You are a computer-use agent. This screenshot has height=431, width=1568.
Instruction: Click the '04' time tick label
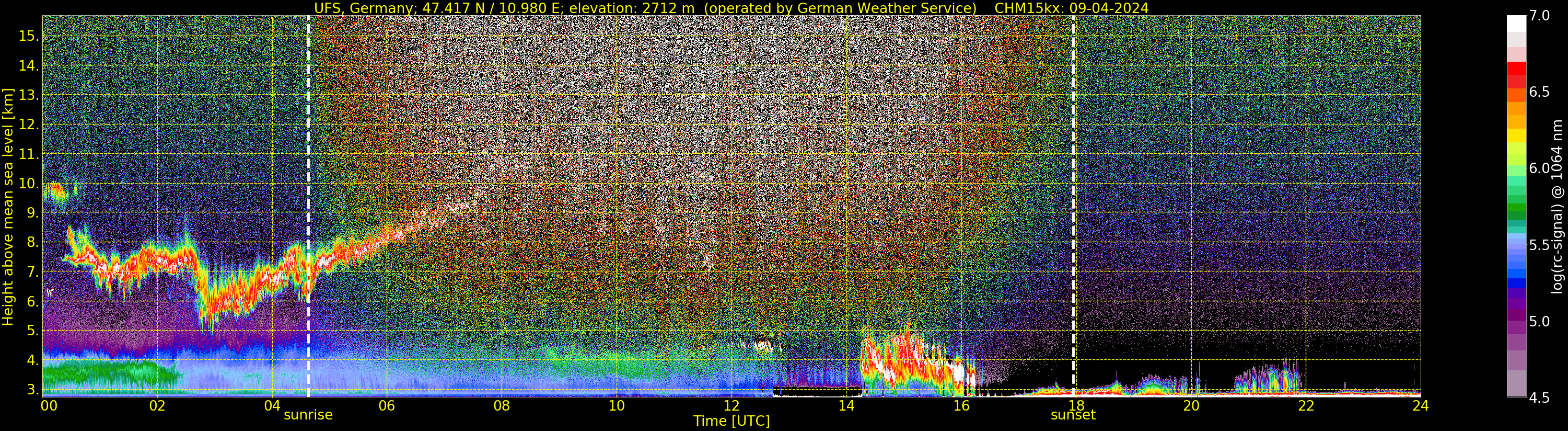point(272,405)
